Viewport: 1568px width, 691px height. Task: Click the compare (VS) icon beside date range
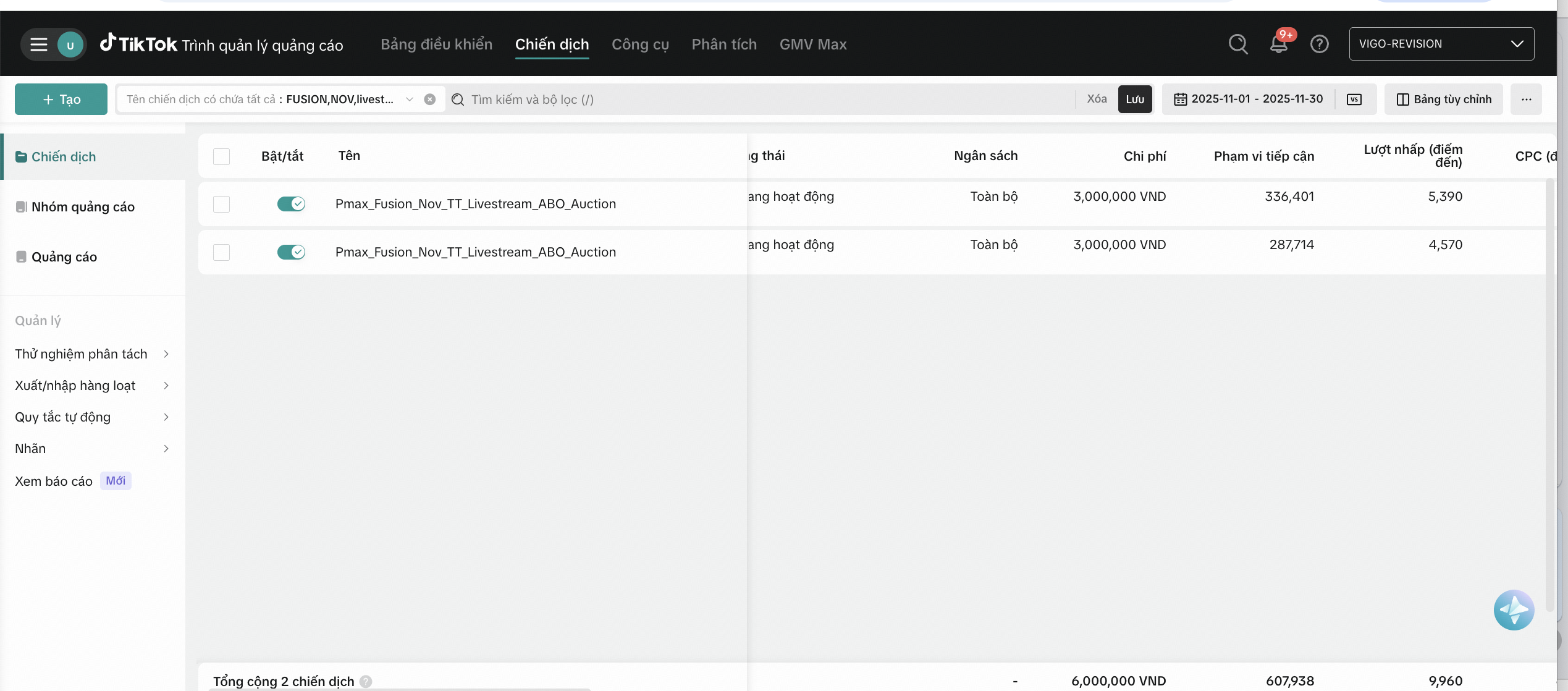[x=1354, y=99]
